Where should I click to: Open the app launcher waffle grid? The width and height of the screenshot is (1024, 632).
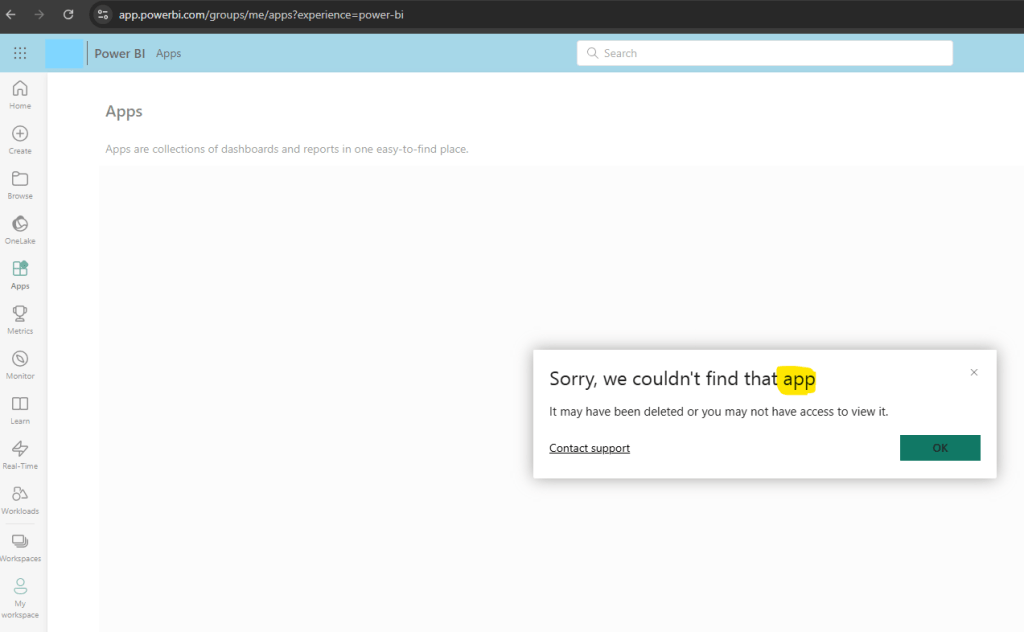point(20,53)
